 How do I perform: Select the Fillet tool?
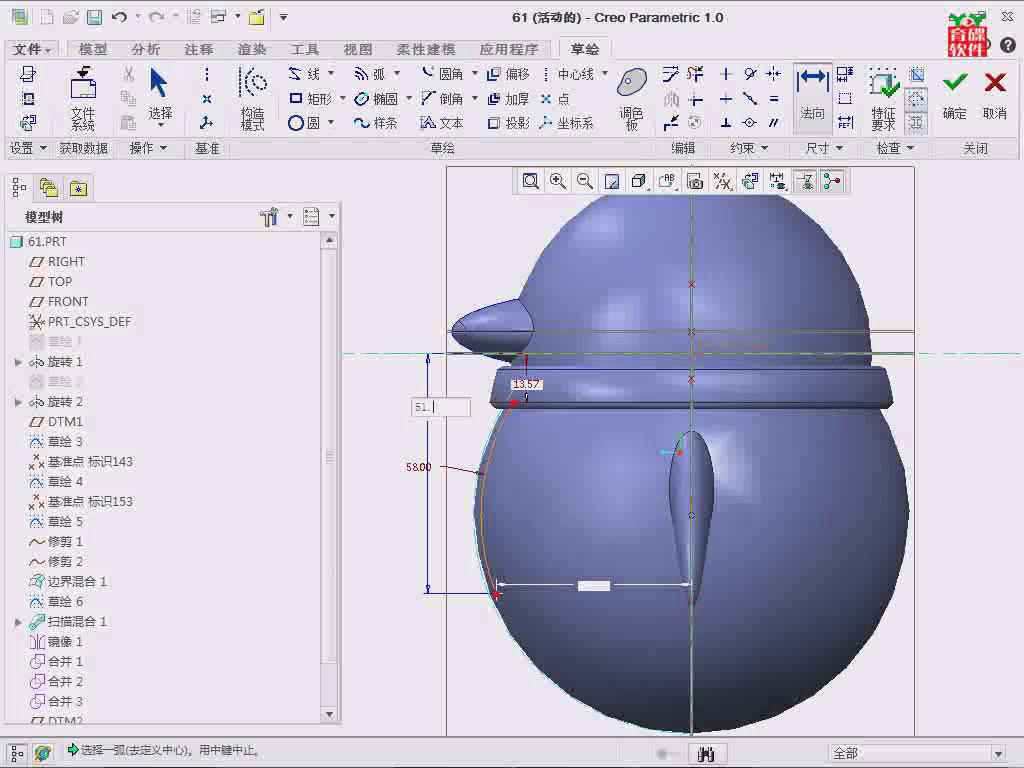[442, 74]
